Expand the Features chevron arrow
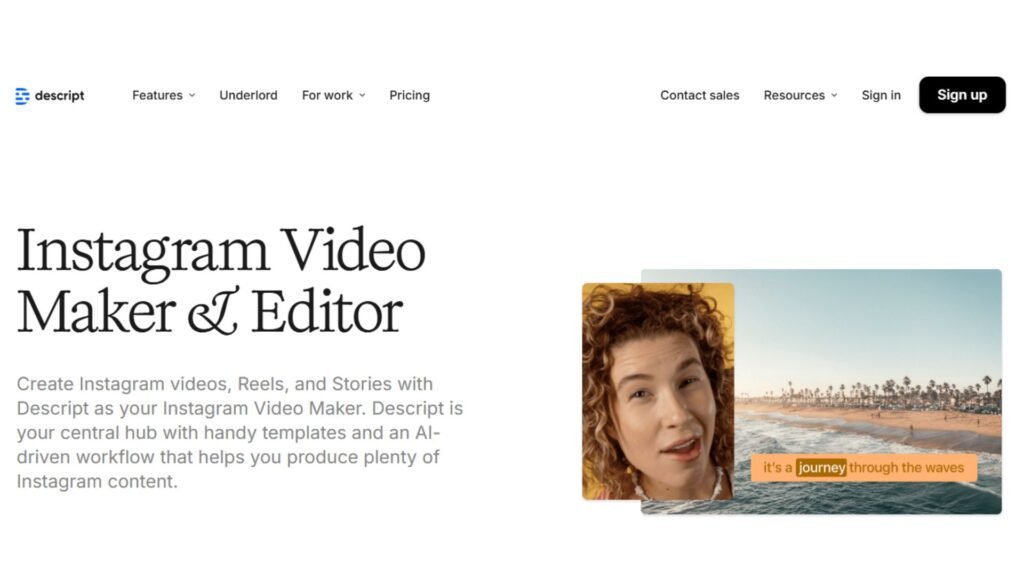 [x=192, y=95]
